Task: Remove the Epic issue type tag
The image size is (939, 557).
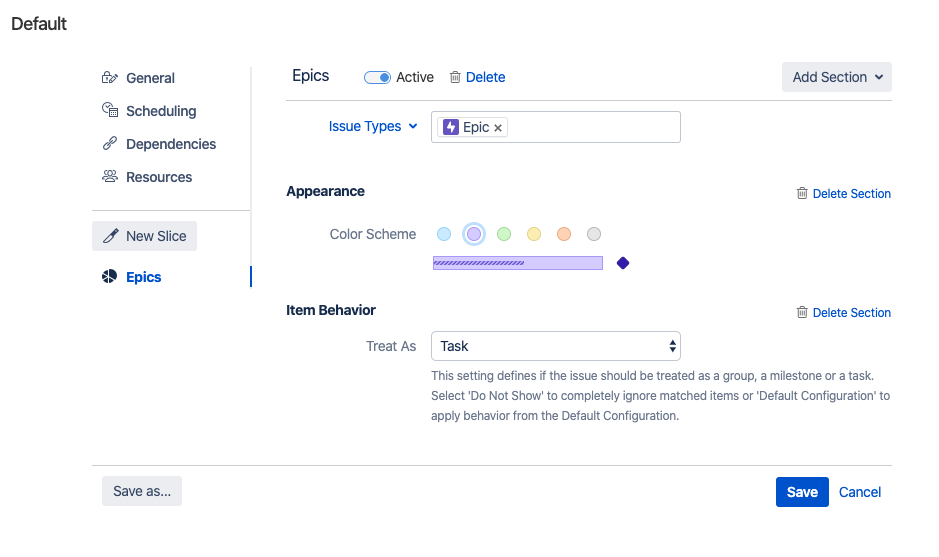Action: (x=498, y=128)
